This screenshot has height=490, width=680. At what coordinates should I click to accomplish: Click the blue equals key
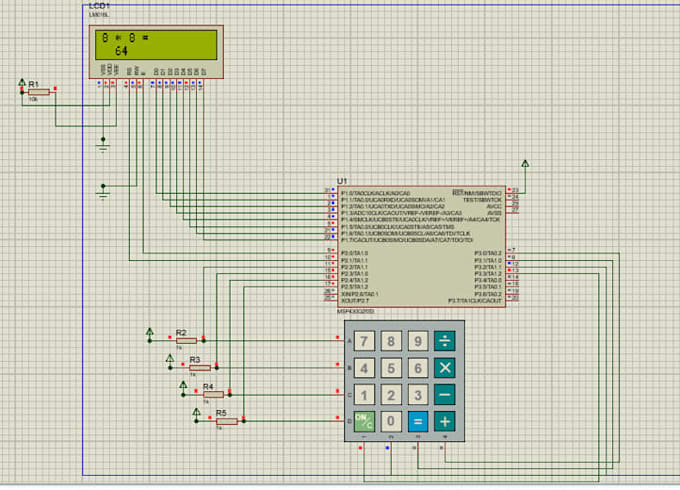point(418,421)
